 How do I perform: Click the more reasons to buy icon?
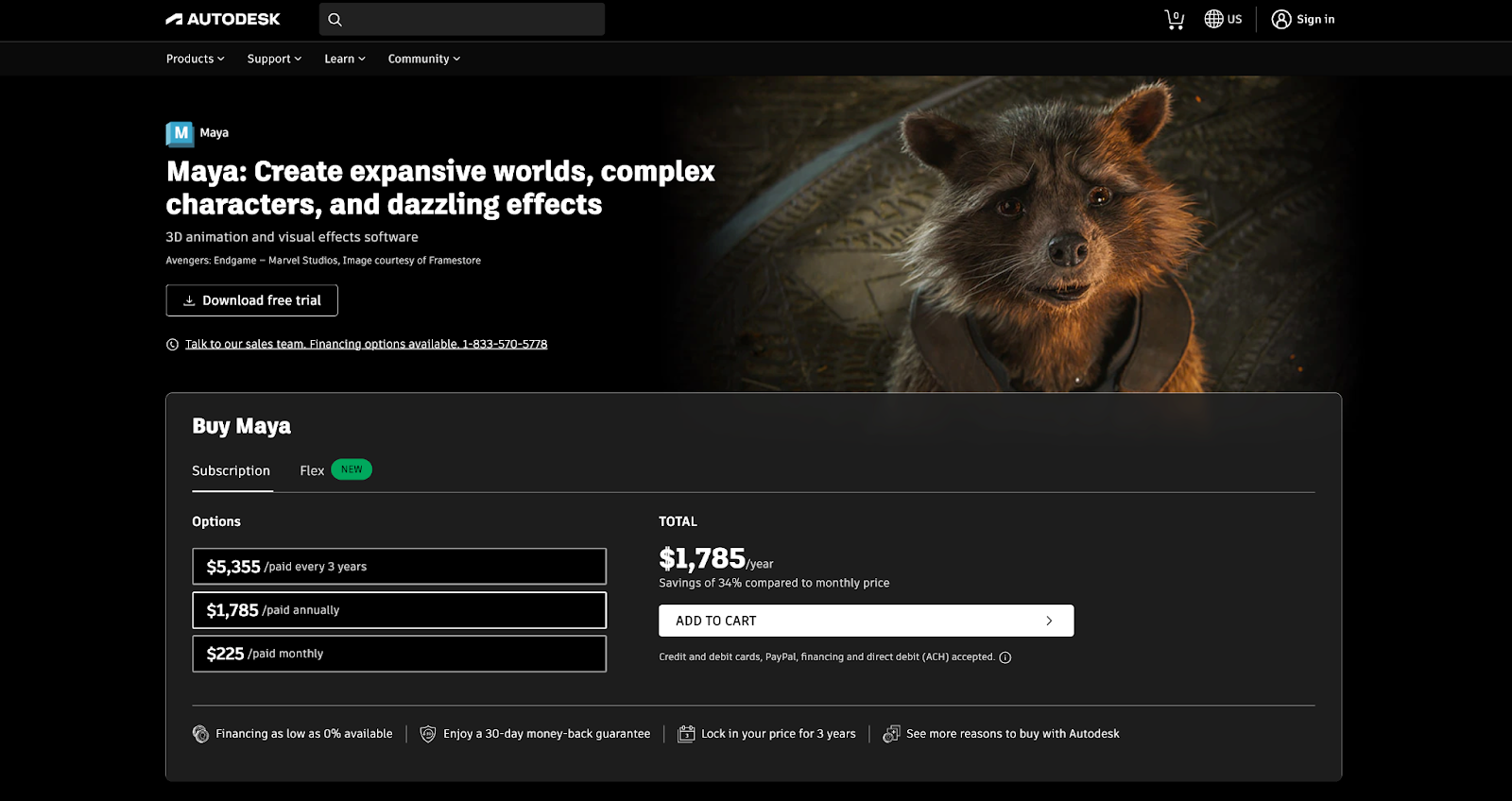[891, 734]
